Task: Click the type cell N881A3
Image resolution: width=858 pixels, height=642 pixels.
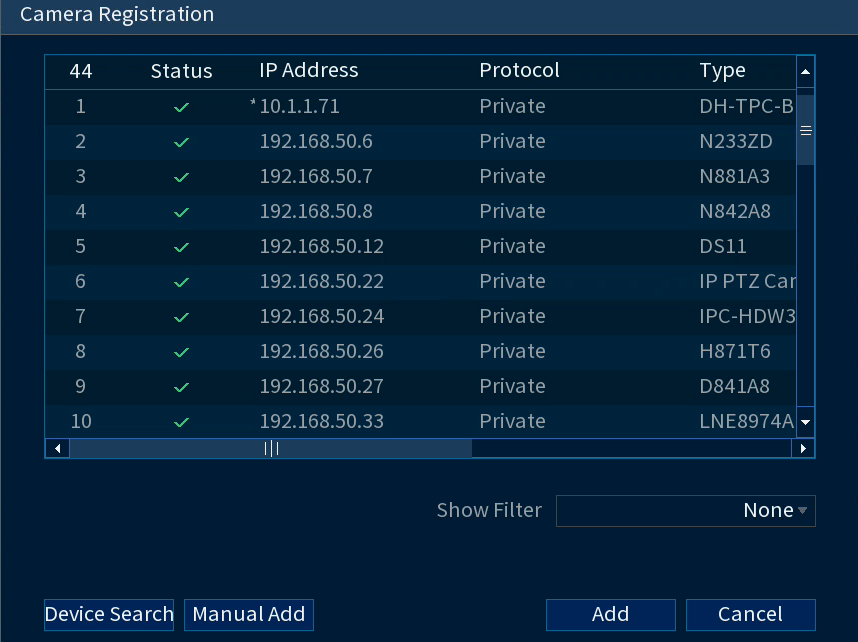Action: [x=735, y=176]
